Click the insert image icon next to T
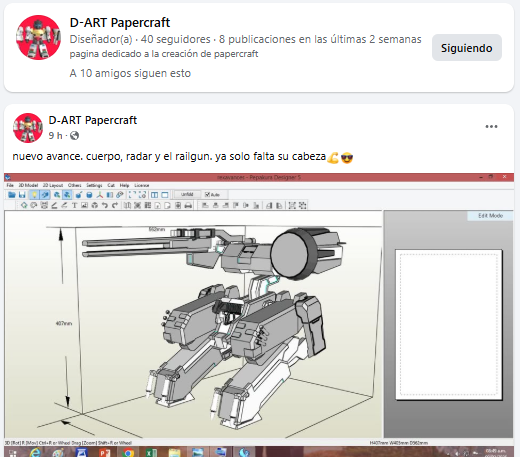This screenshot has width=520, height=457. point(84,205)
